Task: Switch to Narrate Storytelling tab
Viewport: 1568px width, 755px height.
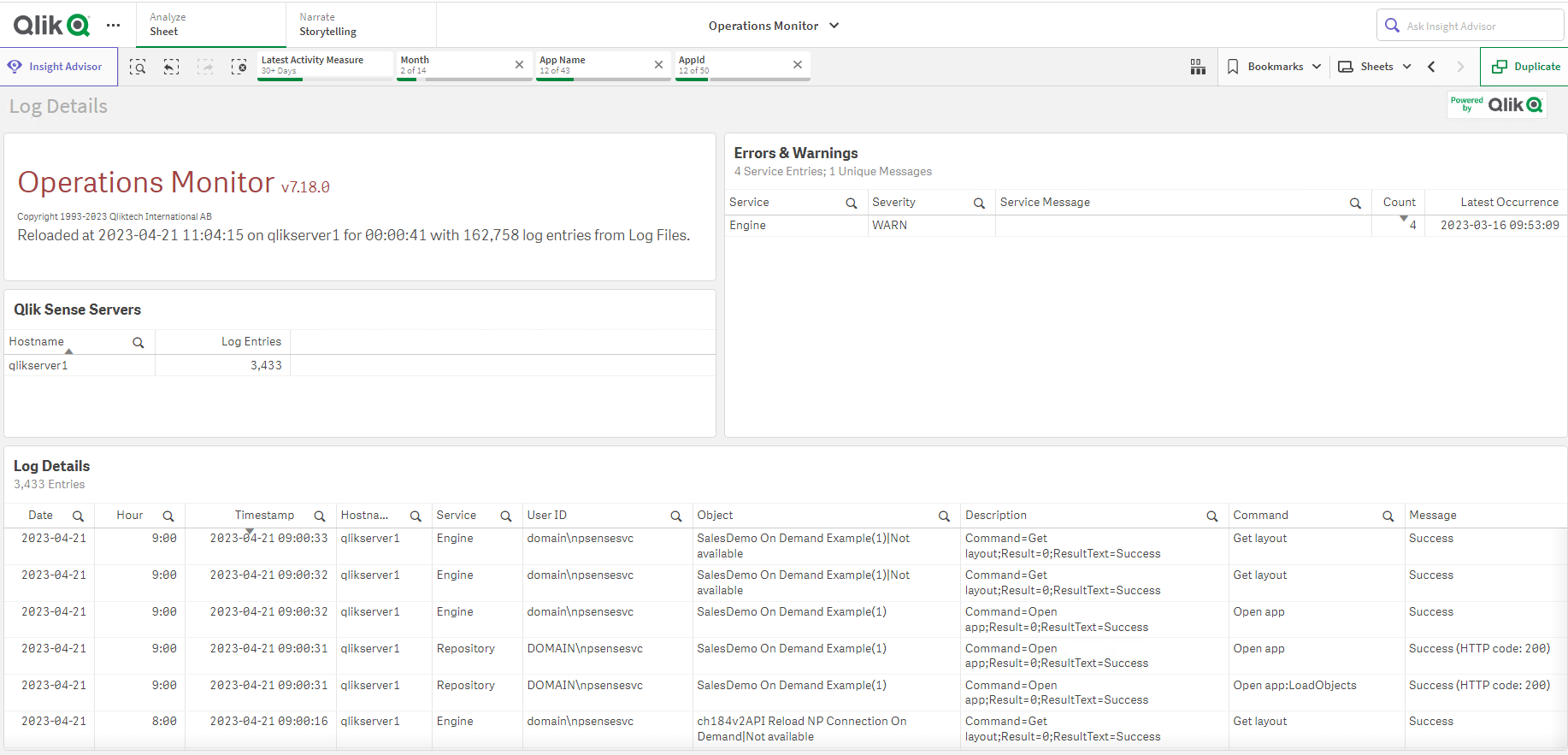Action: (x=359, y=25)
